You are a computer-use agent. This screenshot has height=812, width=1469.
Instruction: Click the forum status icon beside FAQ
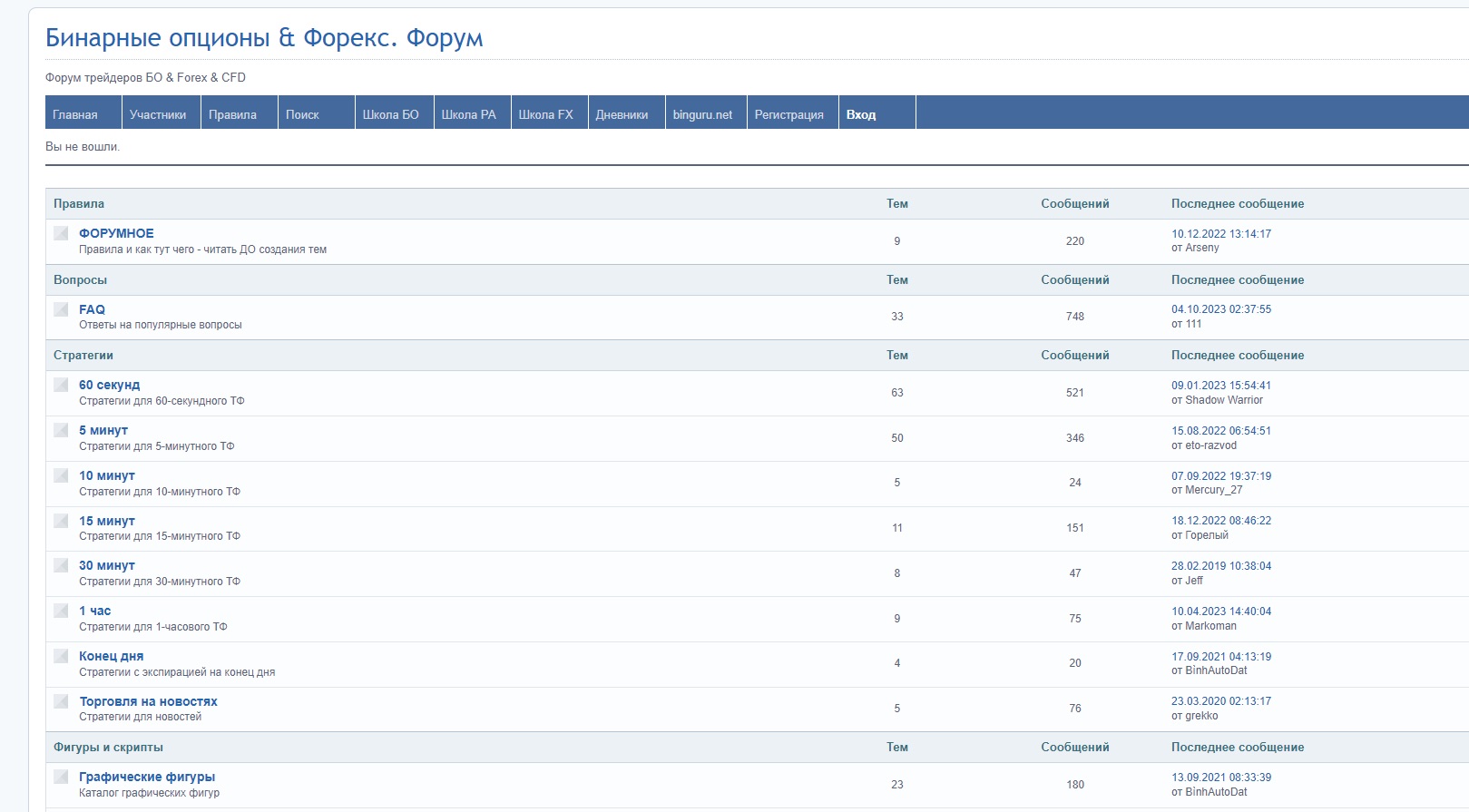click(x=61, y=309)
